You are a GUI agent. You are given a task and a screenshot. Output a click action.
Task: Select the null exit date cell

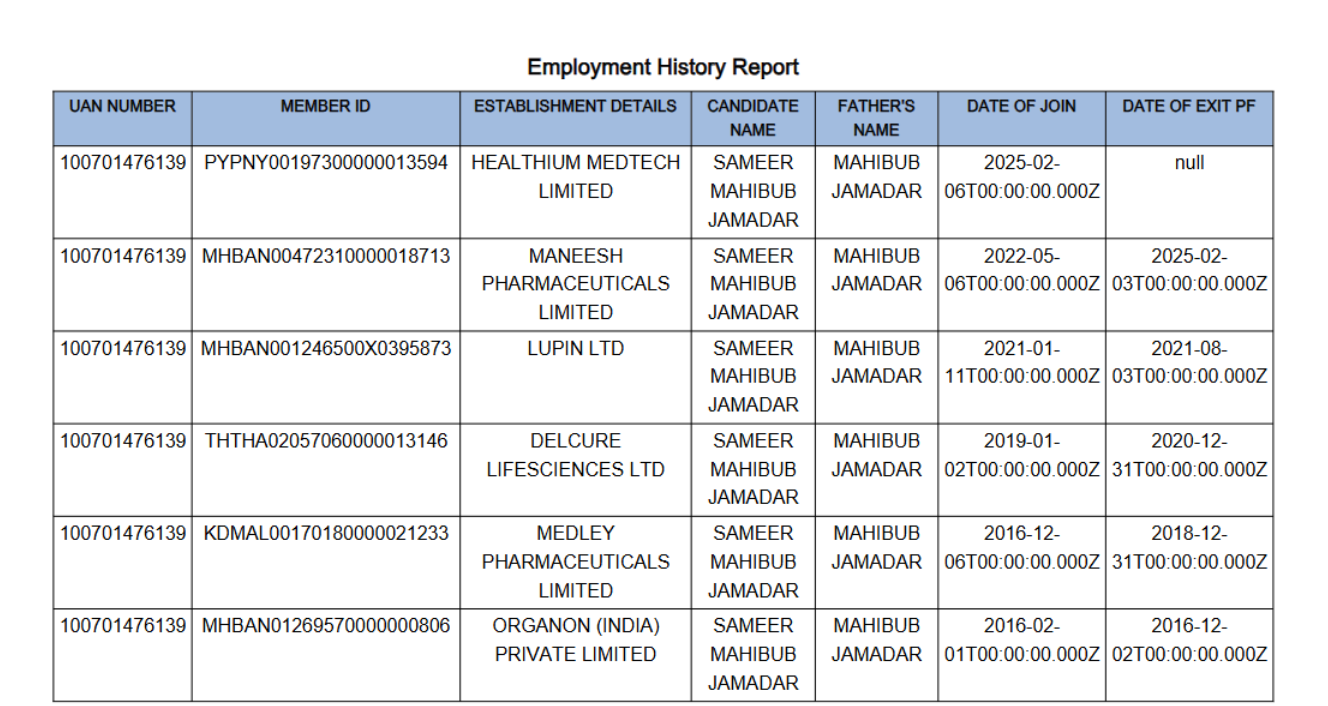click(x=1189, y=163)
